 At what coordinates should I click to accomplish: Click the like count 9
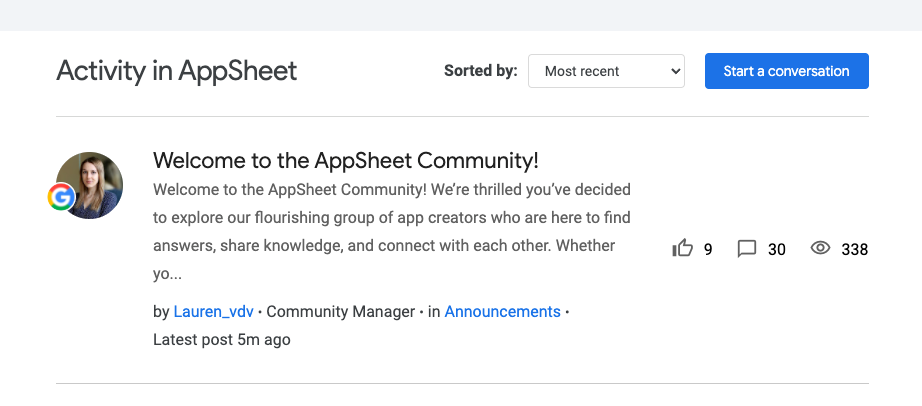(x=708, y=249)
